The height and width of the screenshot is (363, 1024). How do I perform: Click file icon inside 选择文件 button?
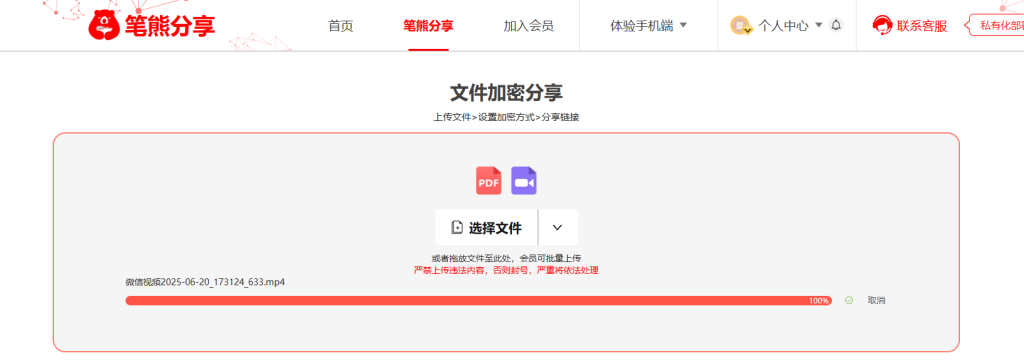(x=457, y=227)
